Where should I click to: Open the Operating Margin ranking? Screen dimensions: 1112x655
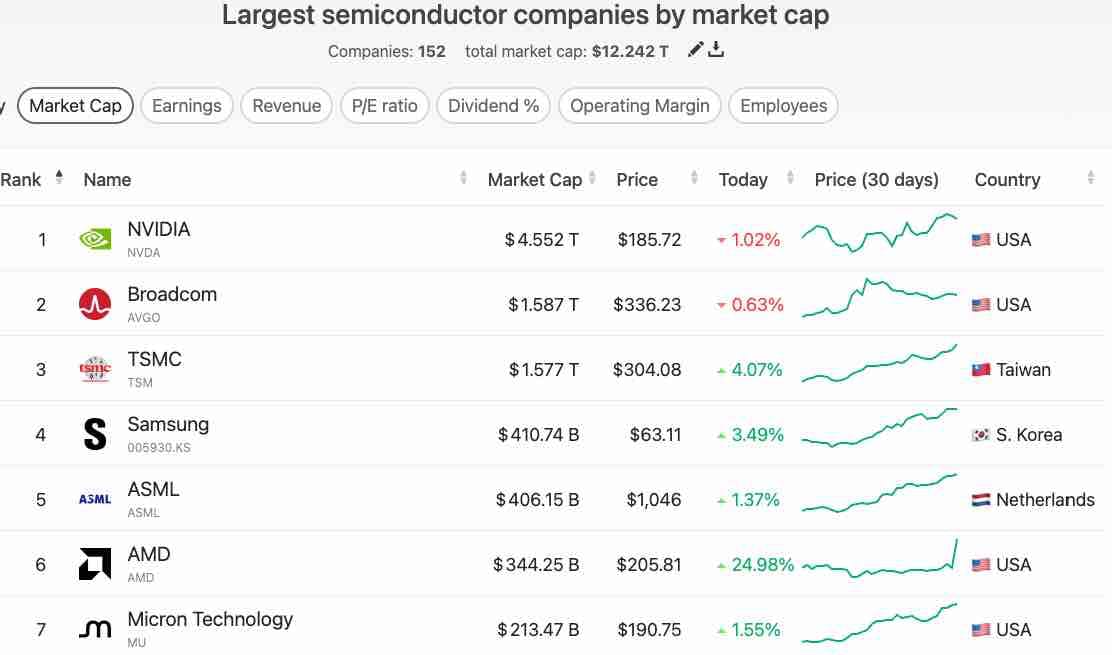pos(639,106)
